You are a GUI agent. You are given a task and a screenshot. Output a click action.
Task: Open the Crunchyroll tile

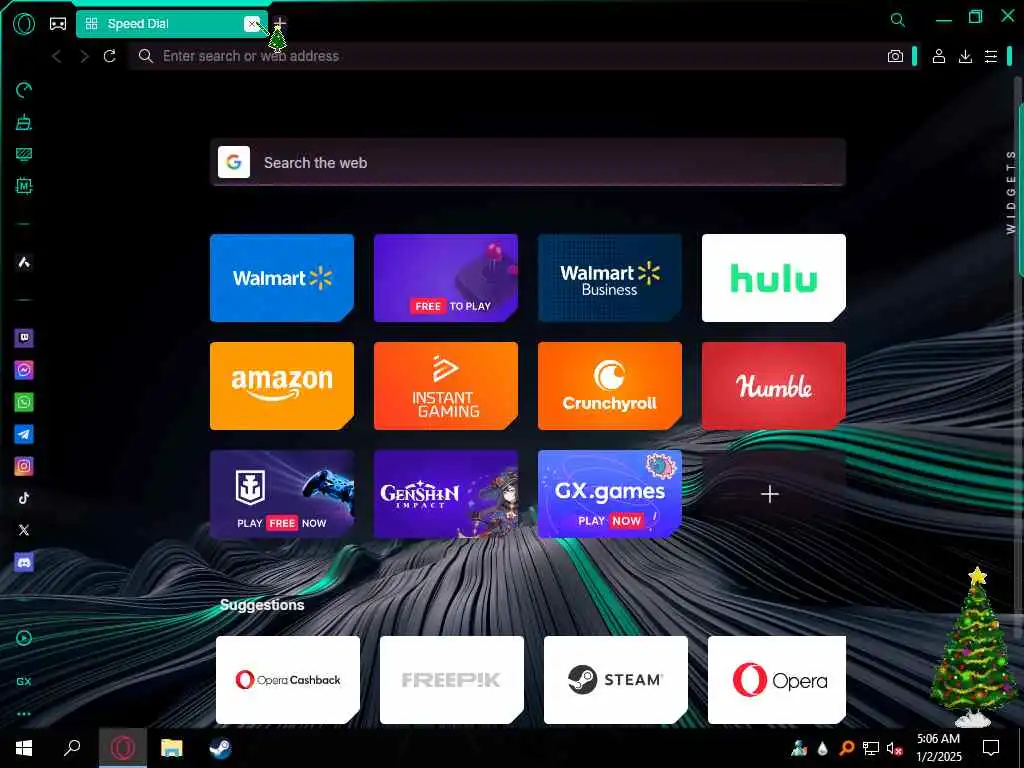pos(609,386)
